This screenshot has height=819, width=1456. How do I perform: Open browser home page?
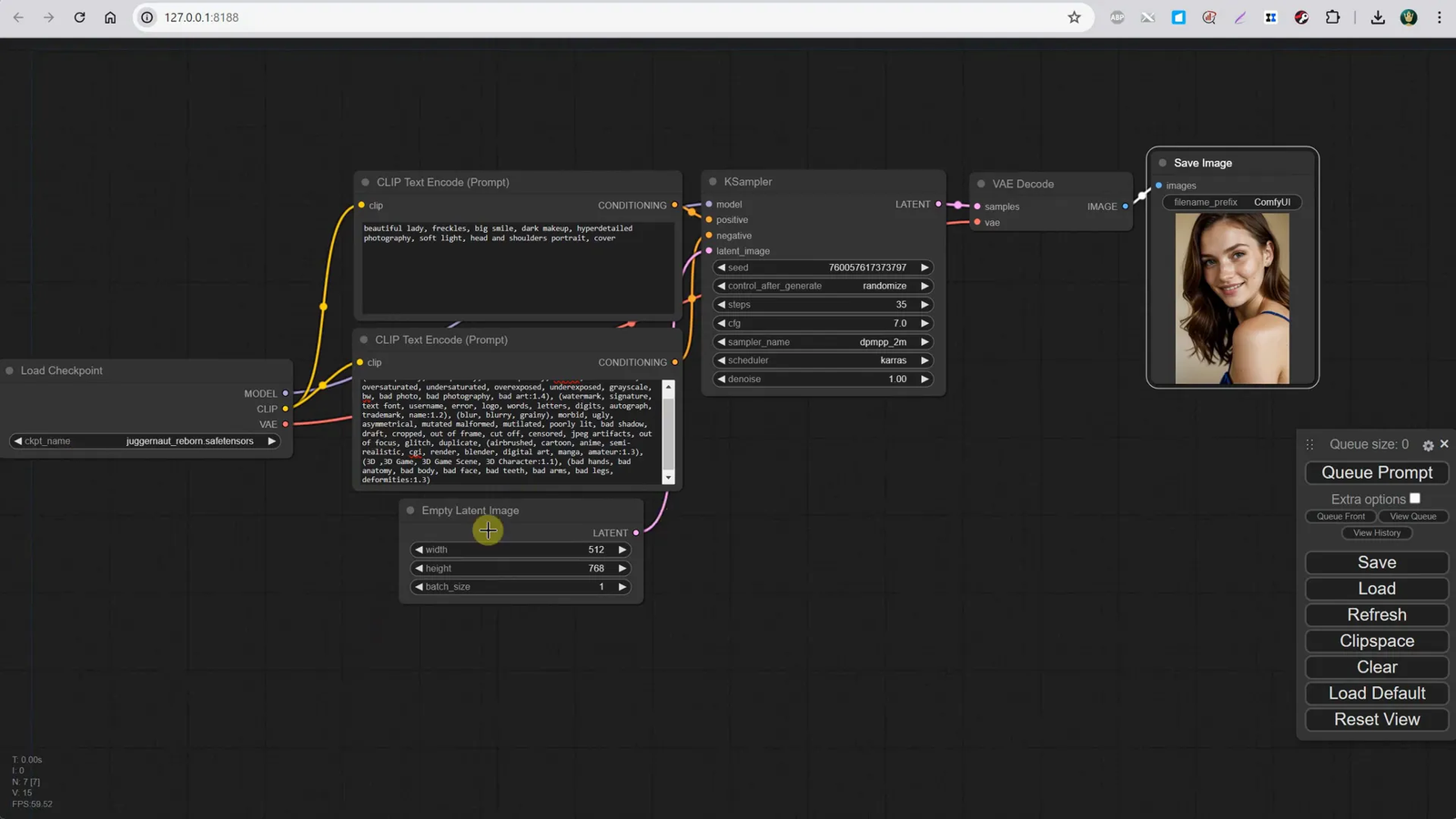tap(110, 17)
